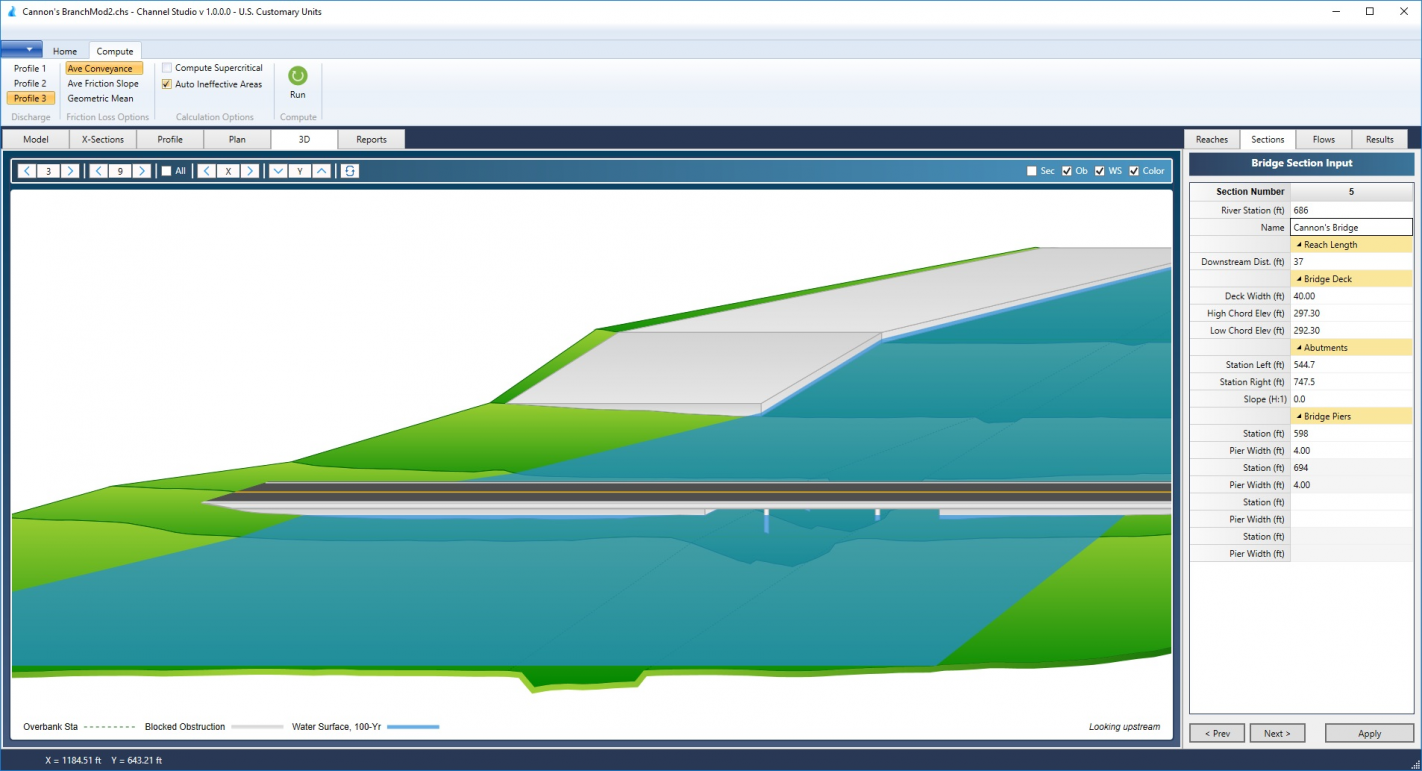Click the pier Station value 598

(1352, 433)
